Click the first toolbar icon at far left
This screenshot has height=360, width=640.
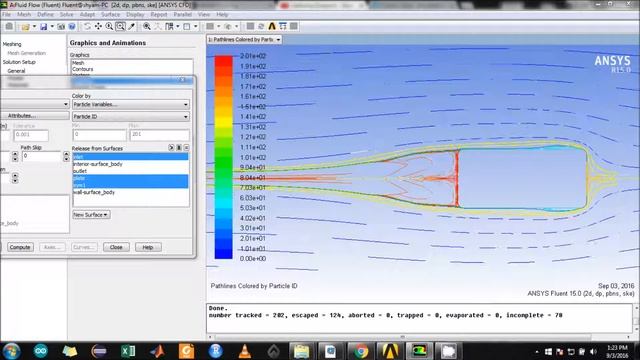(9, 27)
